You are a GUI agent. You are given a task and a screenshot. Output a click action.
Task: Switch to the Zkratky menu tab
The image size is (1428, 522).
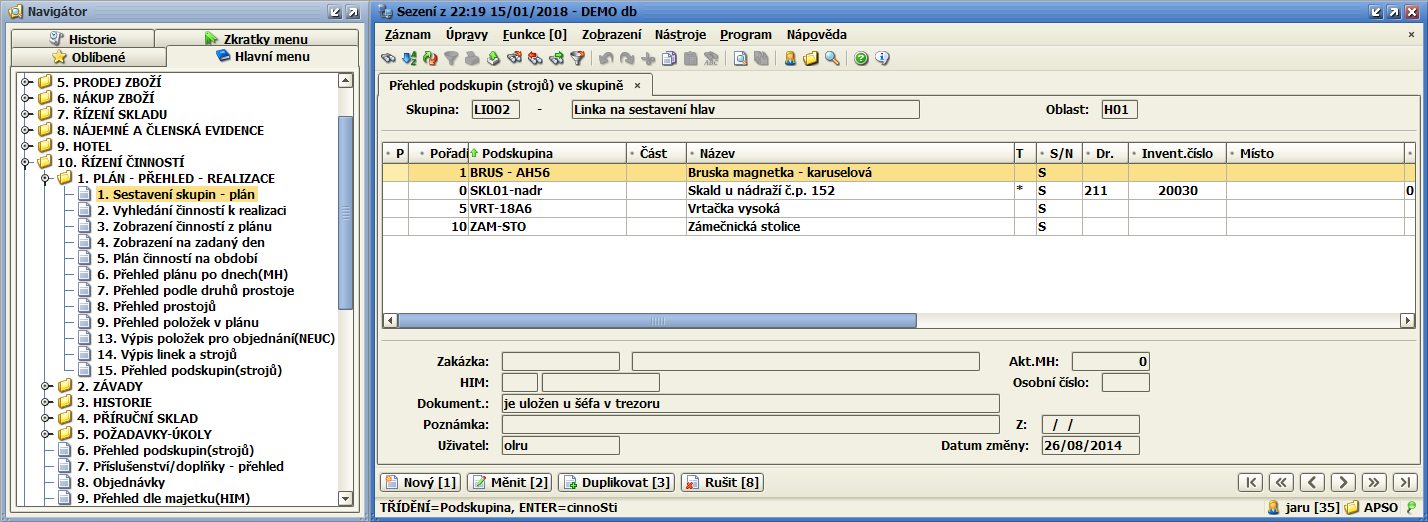point(257,39)
